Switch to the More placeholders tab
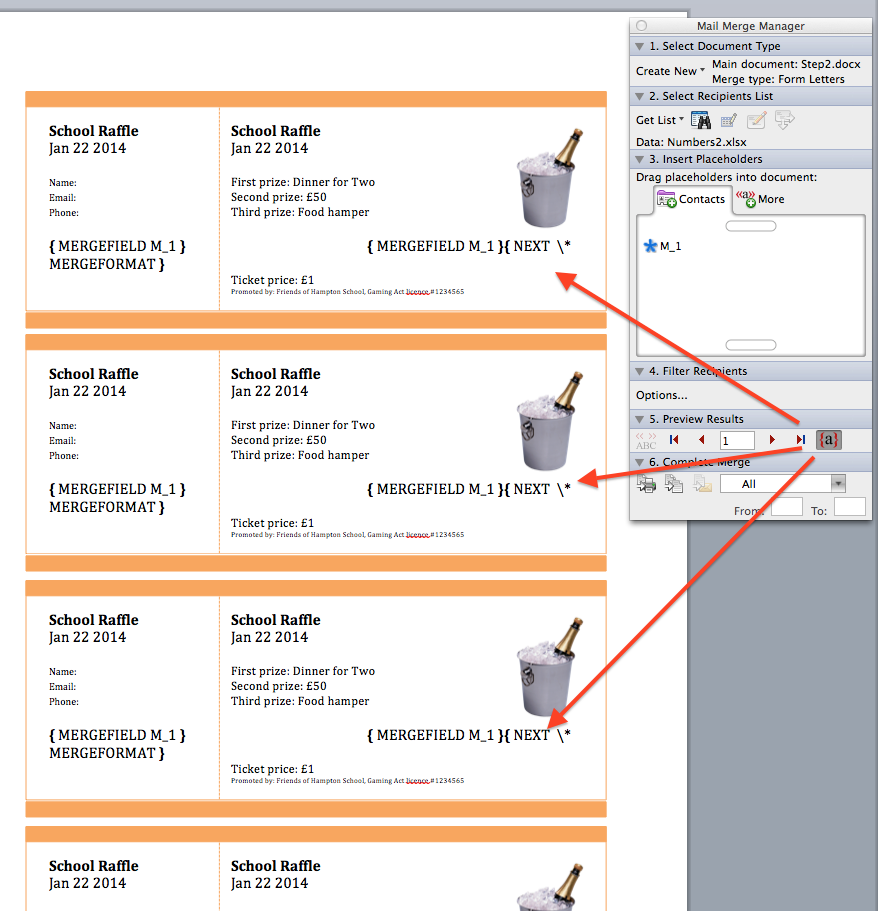Screen dimensions: 878x911 pyautogui.click(x=761, y=199)
